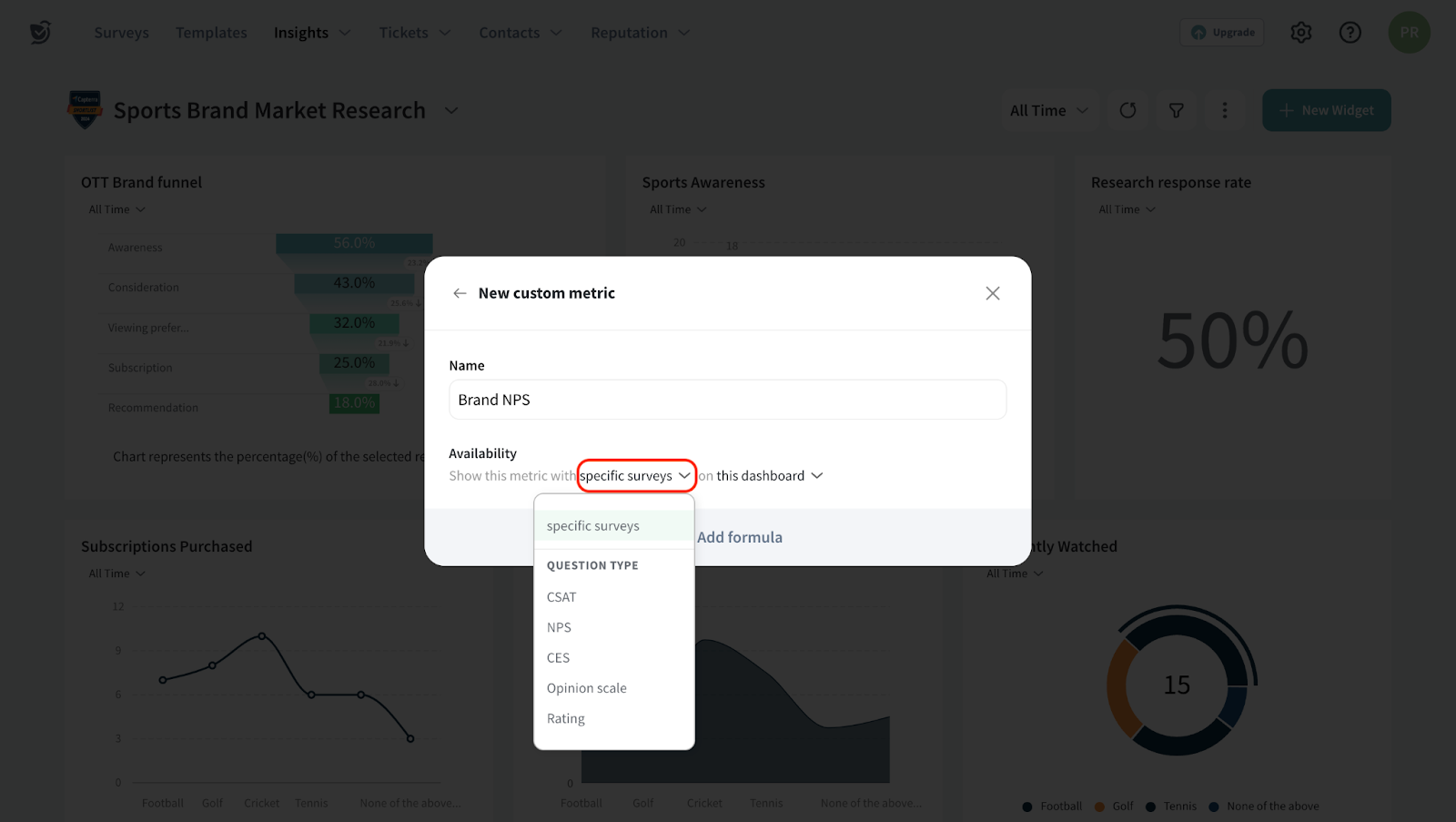This screenshot has width=1456, height=822.
Task: Click the Football legend dot in donut chart
Action: [1027, 807]
